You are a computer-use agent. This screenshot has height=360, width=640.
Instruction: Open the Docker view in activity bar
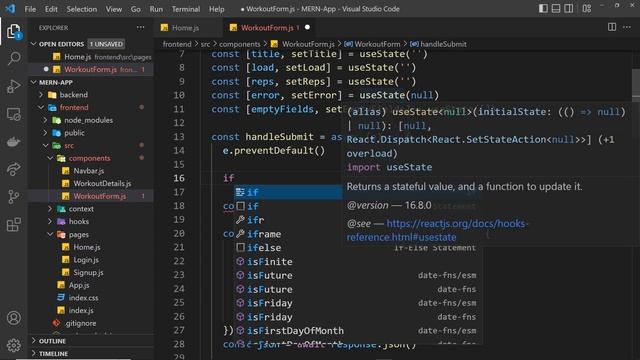[13, 142]
